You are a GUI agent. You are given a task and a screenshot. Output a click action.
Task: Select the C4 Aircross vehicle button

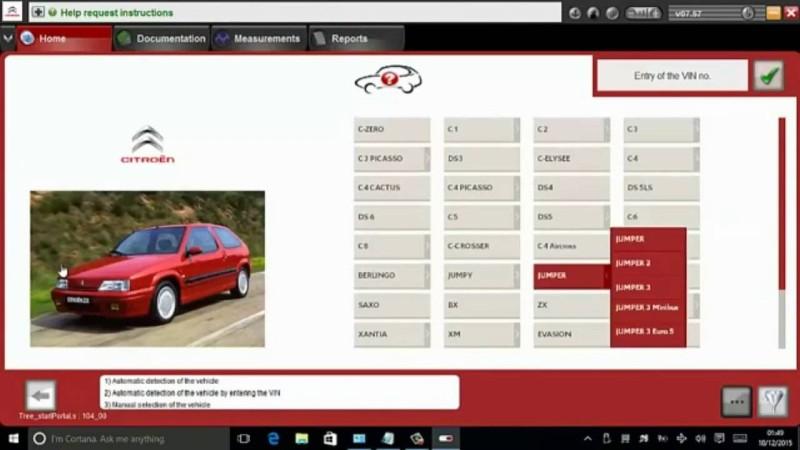pos(571,246)
